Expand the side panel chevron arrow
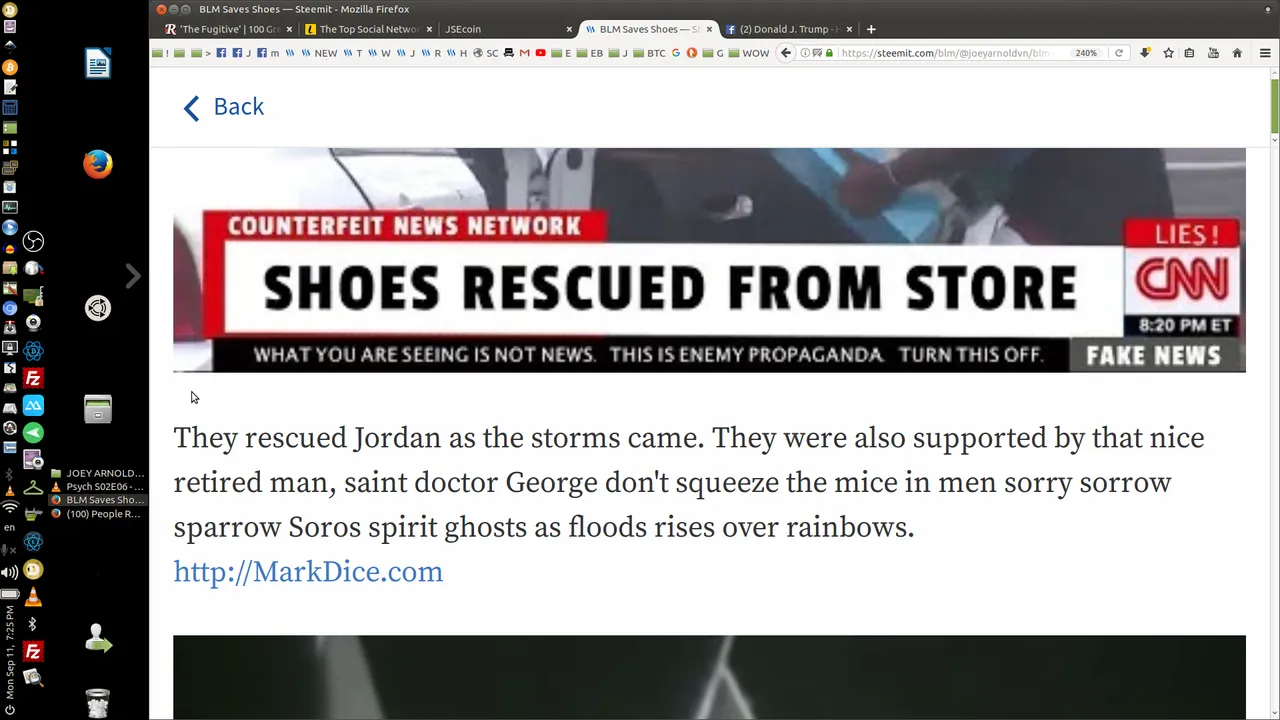 (132, 276)
